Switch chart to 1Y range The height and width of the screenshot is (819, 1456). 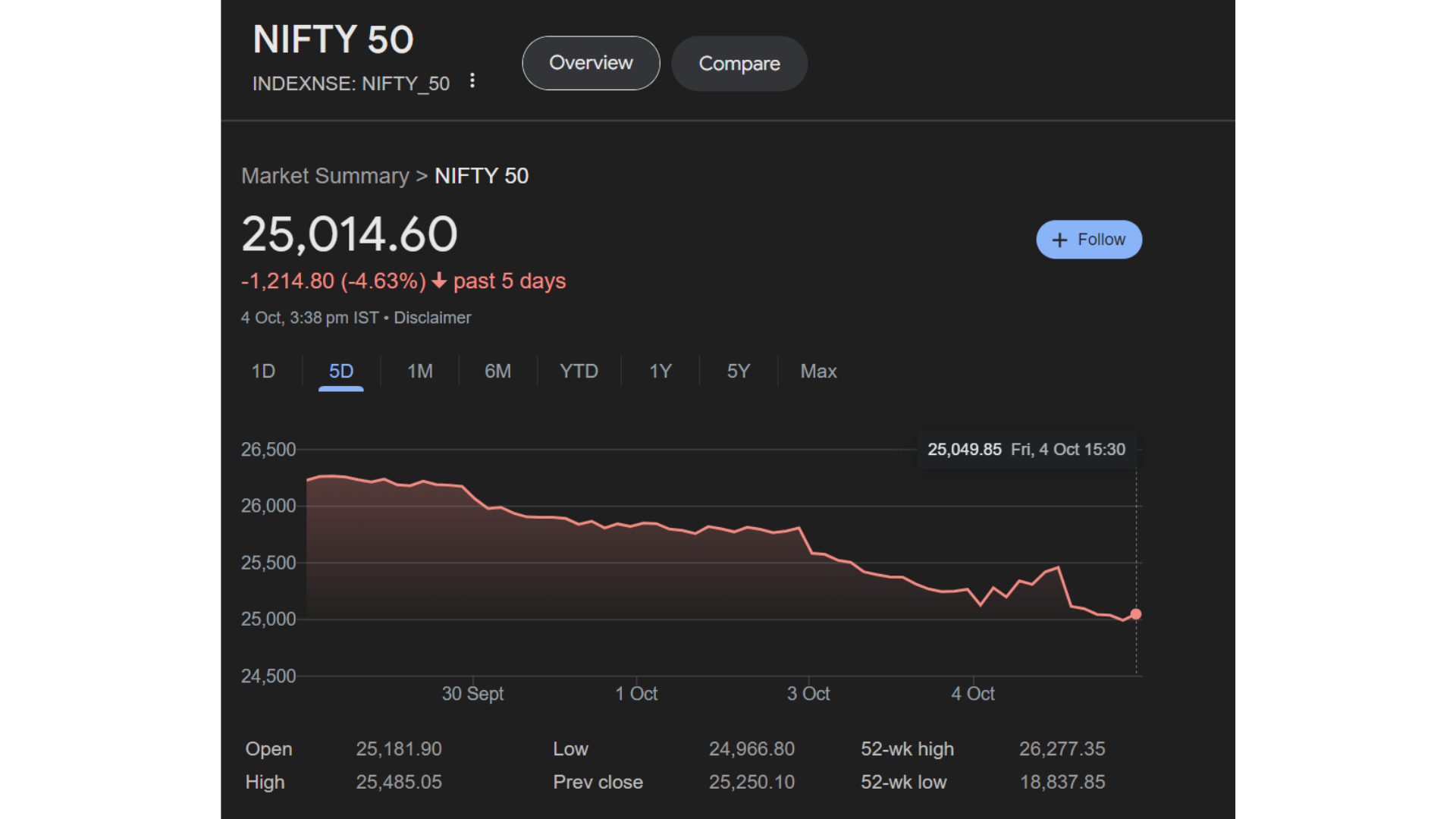click(661, 372)
